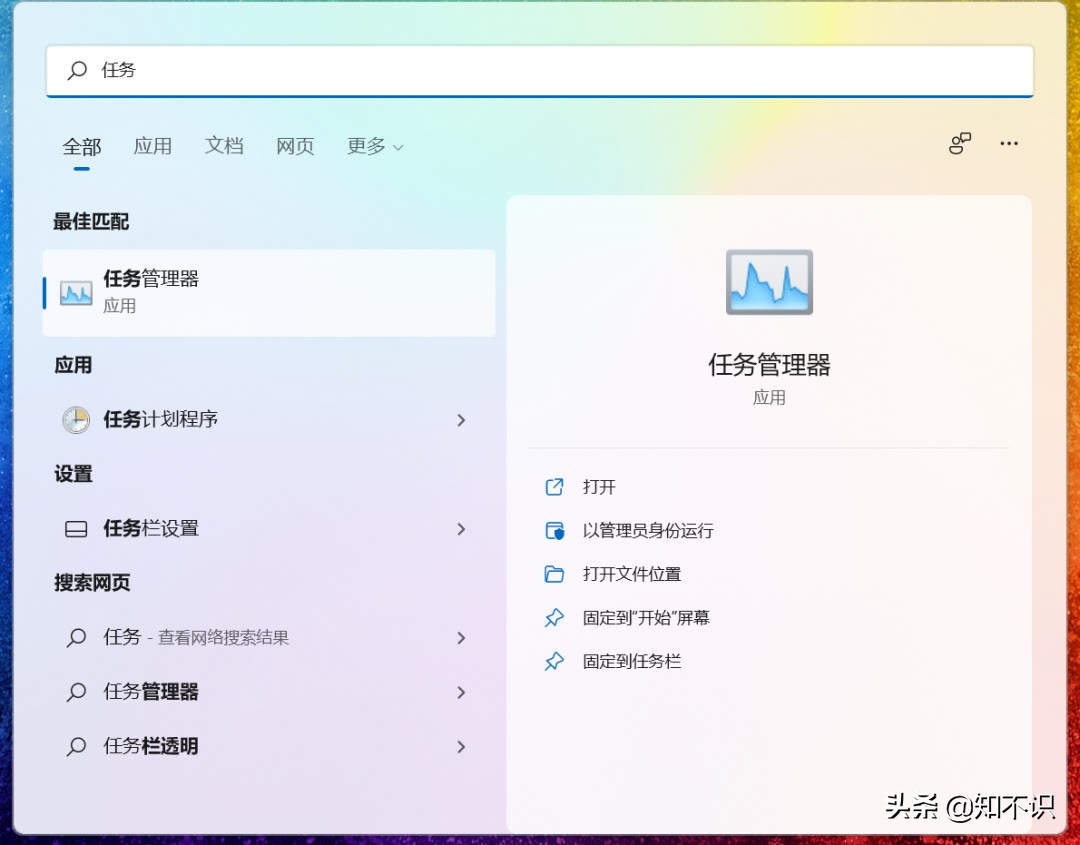Open search options via the ellipsis icon
The height and width of the screenshot is (845, 1080).
(x=1009, y=144)
